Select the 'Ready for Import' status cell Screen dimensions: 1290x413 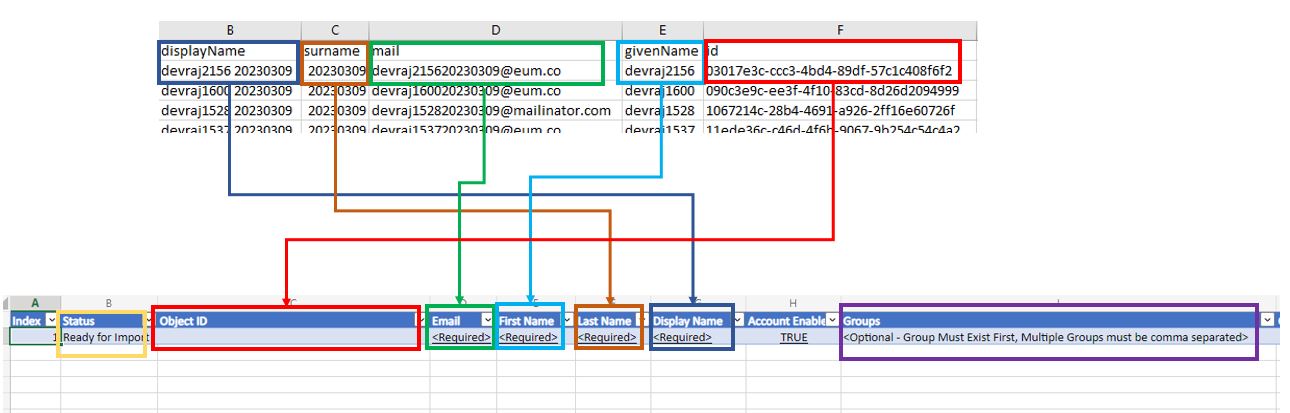(104, 338)
